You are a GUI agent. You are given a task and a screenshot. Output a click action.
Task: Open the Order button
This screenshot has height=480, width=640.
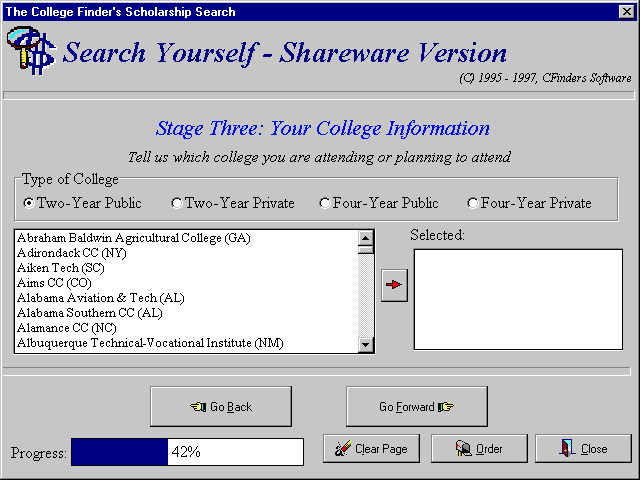point(479,449)
